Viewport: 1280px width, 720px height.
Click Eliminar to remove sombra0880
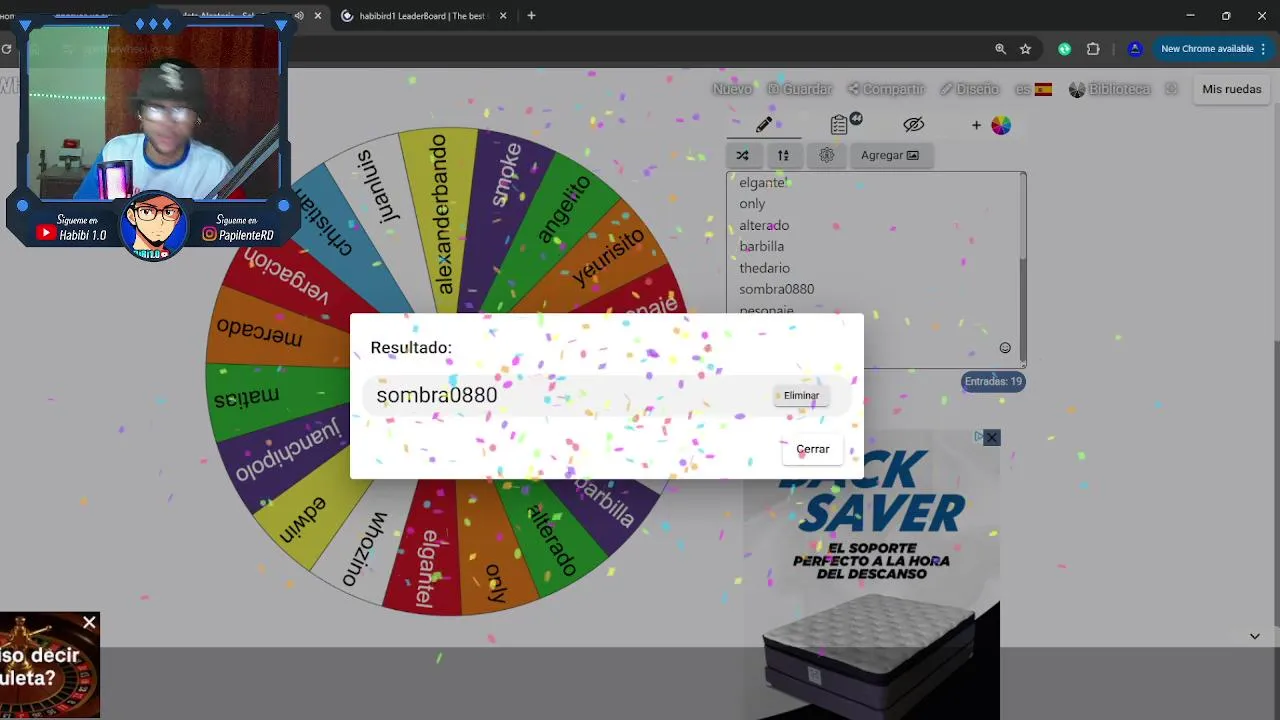point(801,396)
